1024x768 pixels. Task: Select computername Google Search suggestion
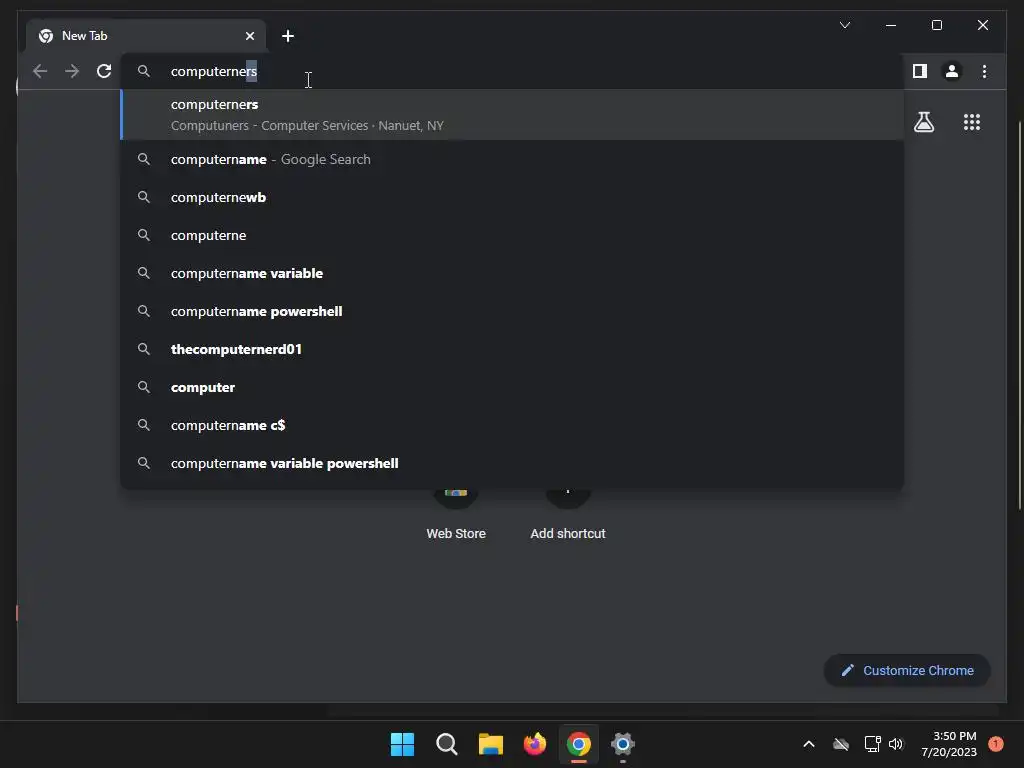(513, 159)
